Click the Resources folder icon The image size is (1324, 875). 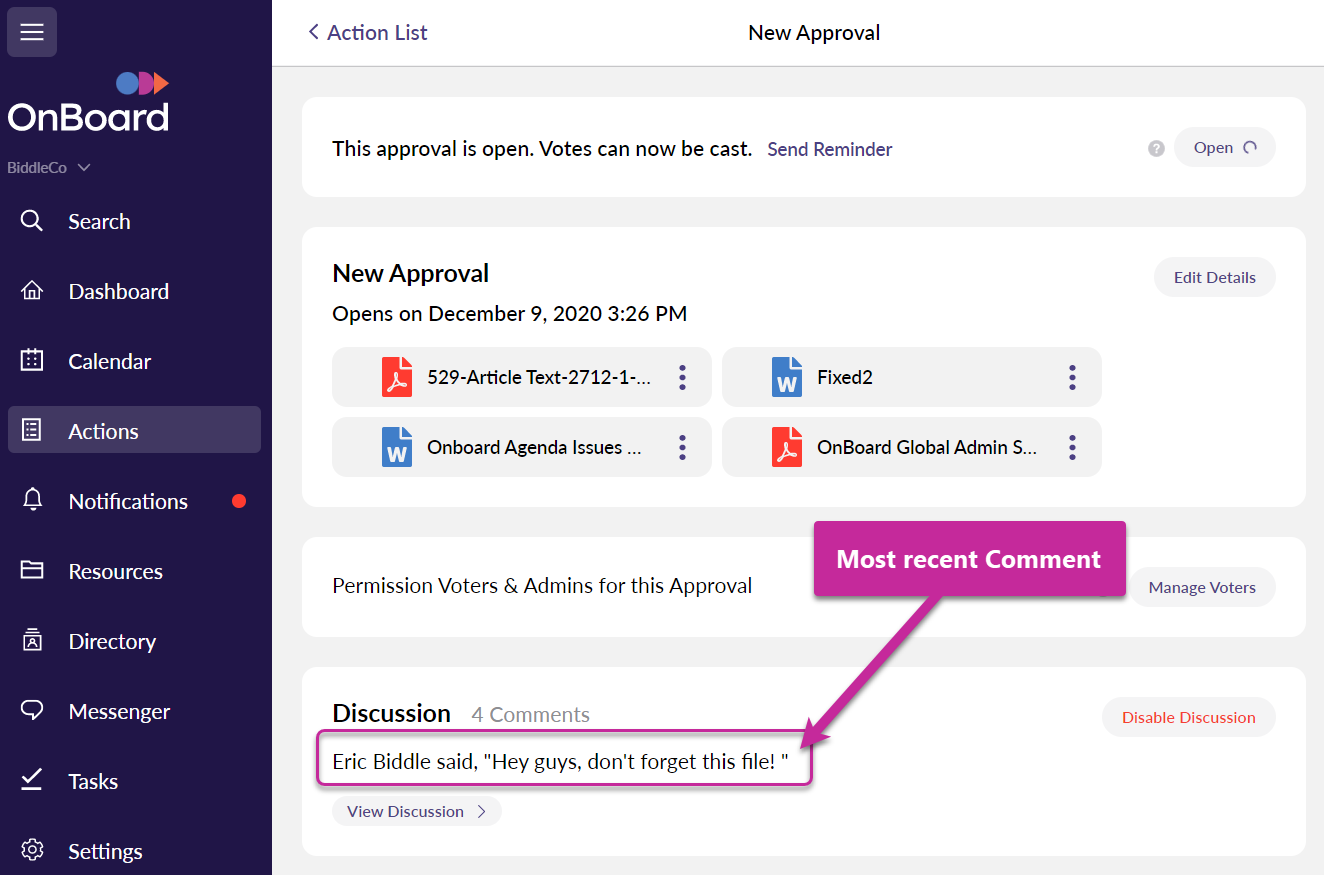pos(32,570)
